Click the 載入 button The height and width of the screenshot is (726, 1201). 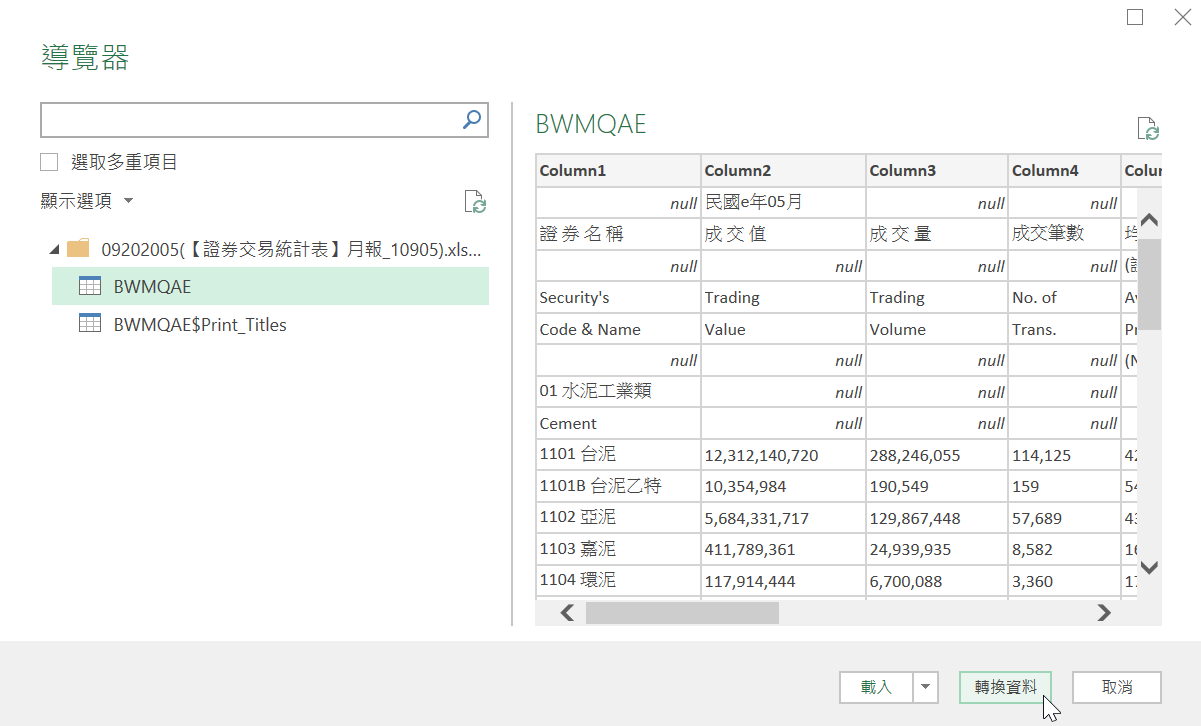pyautogui.click(x=876, y=687)
